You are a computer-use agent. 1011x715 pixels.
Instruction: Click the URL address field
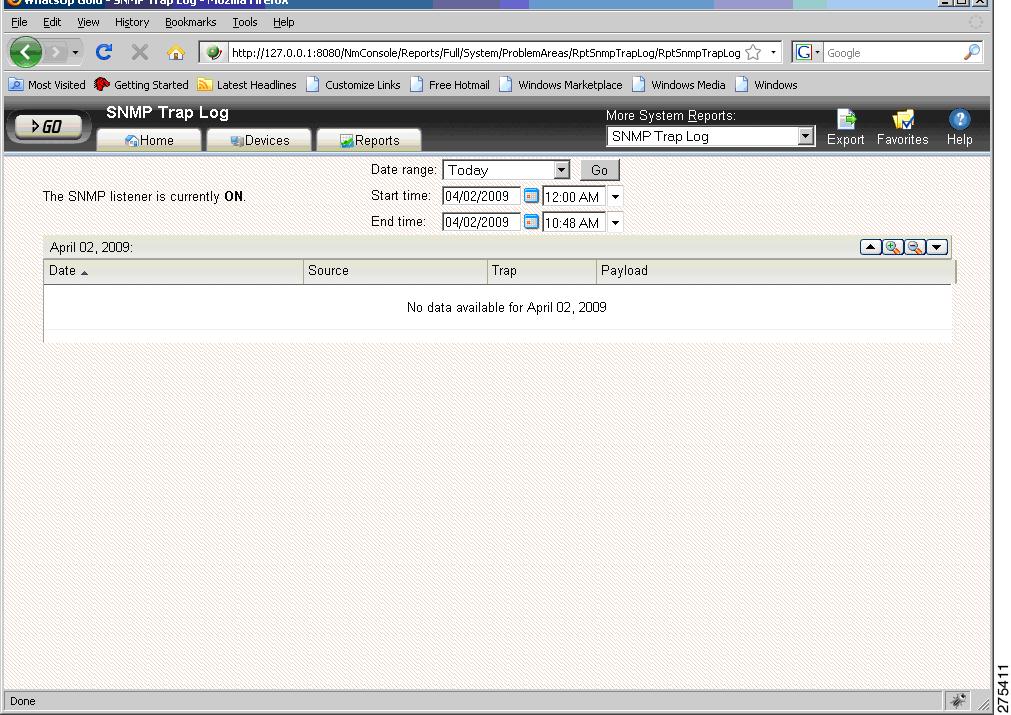tap(486, 53)
